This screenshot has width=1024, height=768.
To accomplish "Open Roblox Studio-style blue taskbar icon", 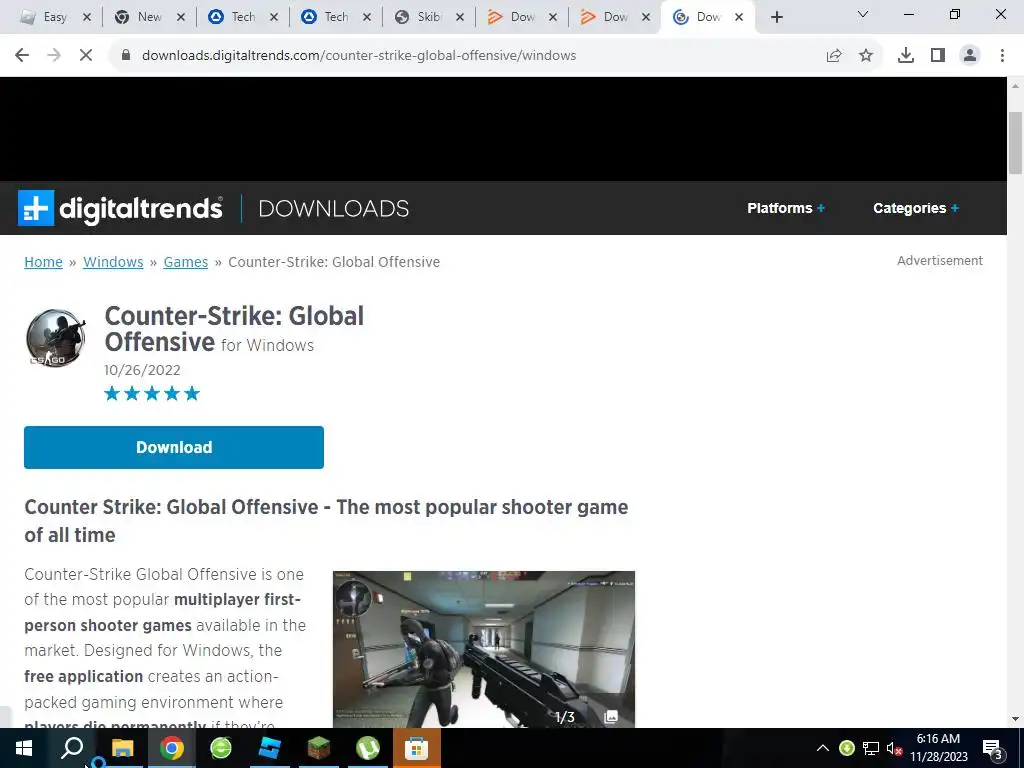I will [270, 748].
